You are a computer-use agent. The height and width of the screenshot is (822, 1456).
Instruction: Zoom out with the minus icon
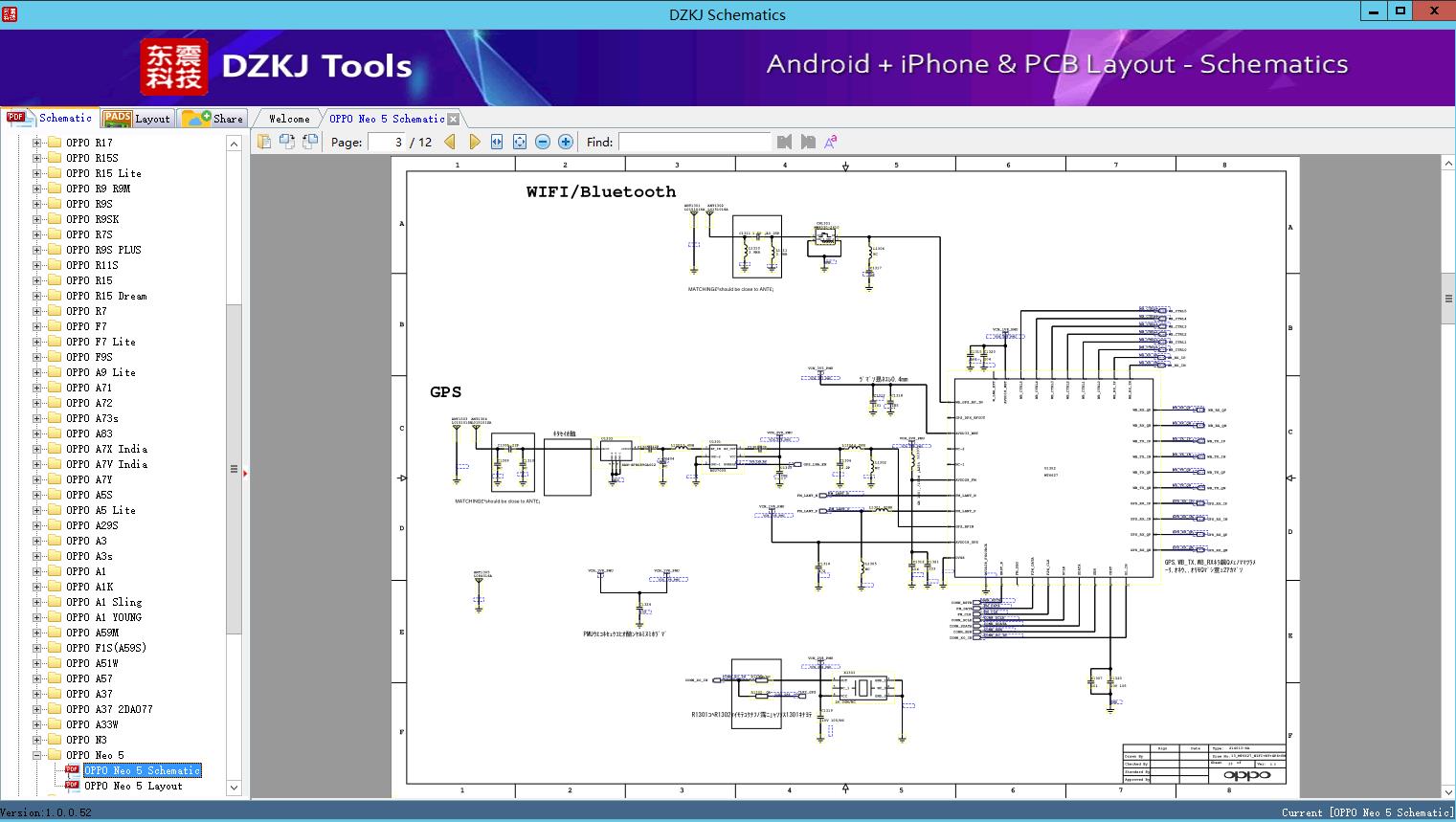point(543,142)
